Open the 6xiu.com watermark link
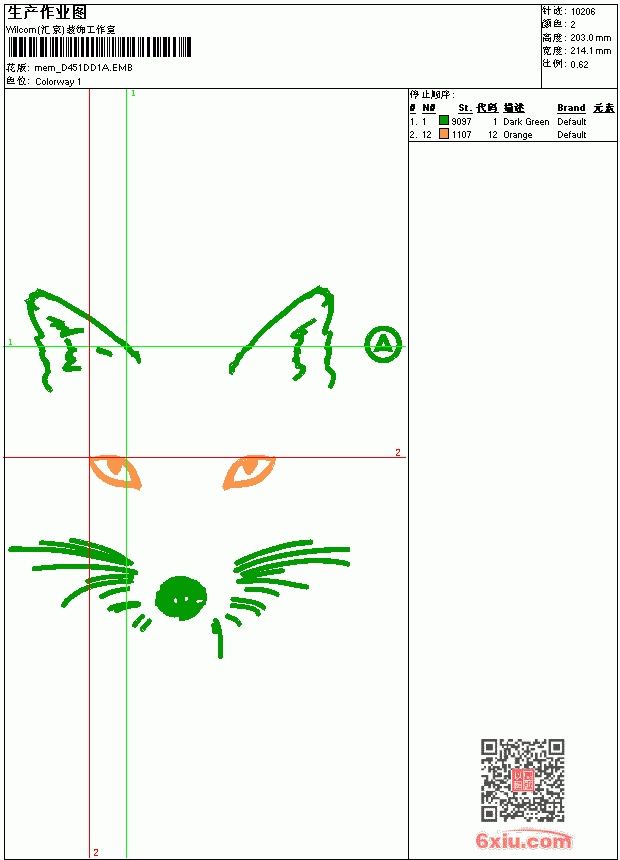This screenshot has width=620, height=860. pyautogui.click(x=523, y=840)
